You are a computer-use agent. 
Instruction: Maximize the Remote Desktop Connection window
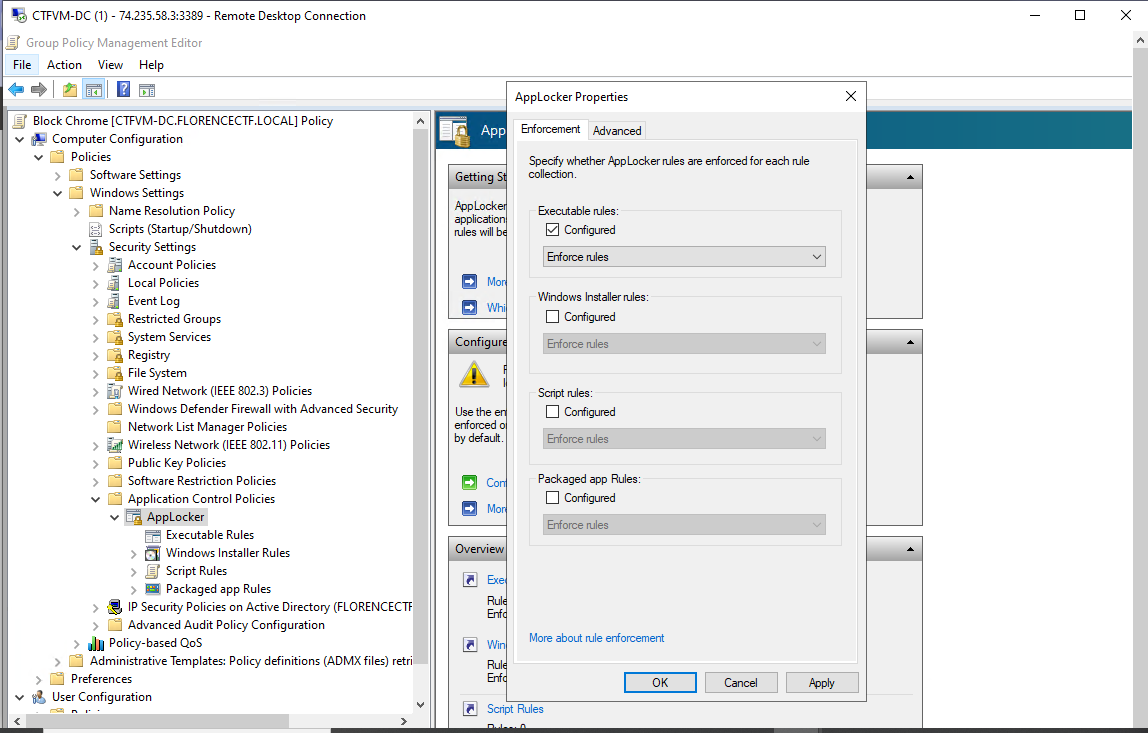[x=1080, y=15]
